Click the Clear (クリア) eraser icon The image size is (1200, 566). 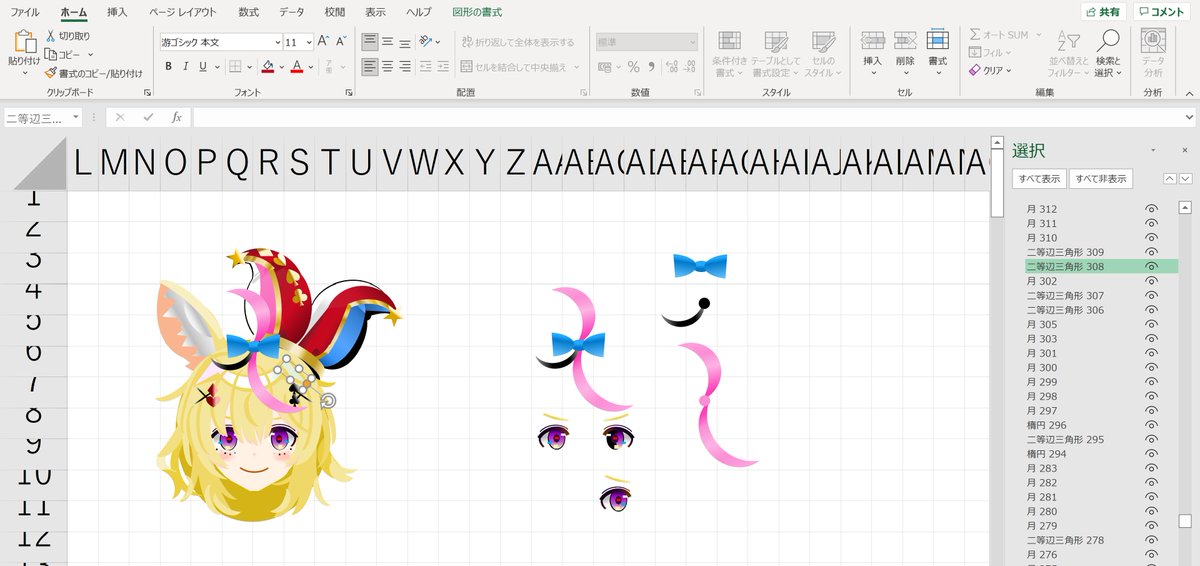(975, 71)
